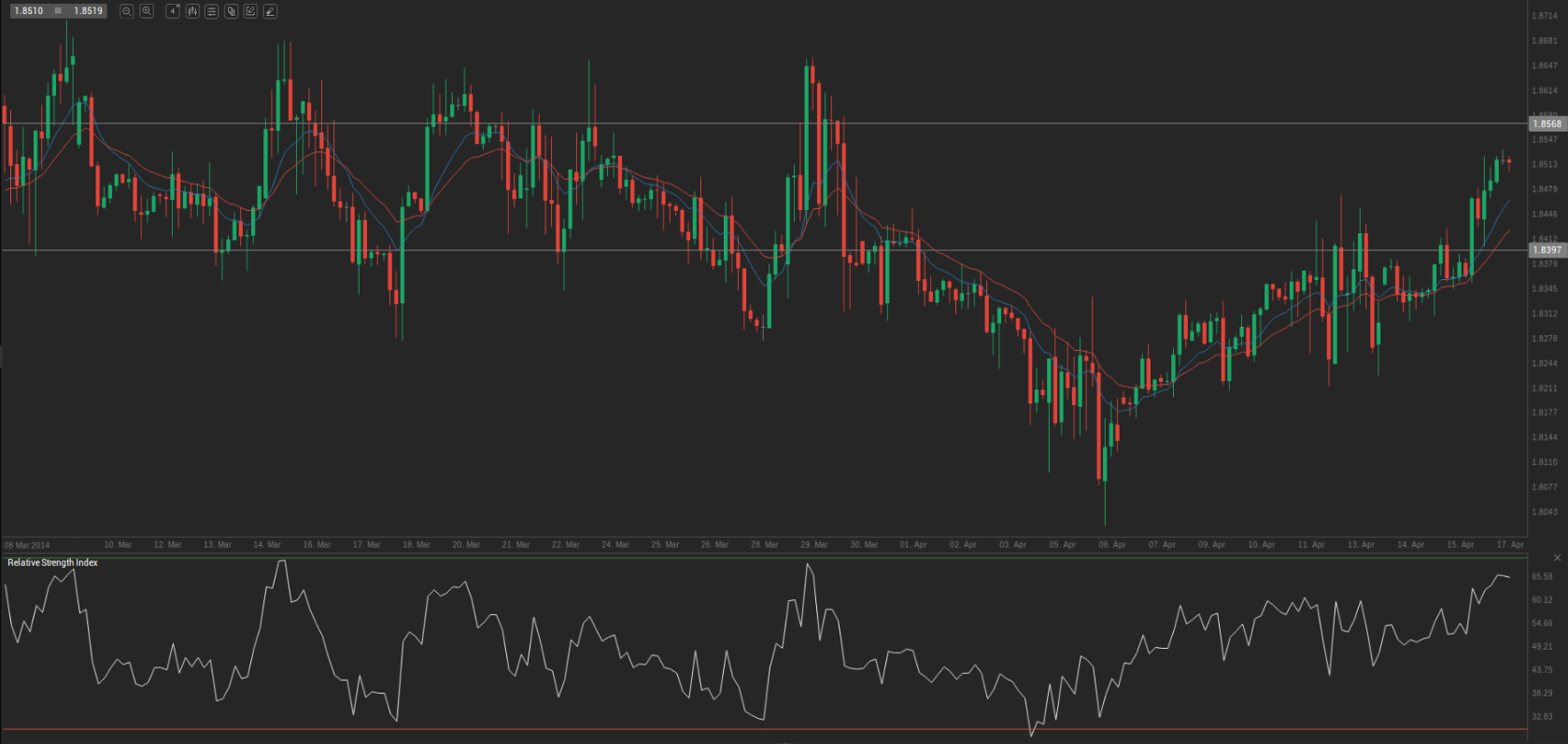Screen dimensions: 1568x744
Task: Click the chart templates copy icon
Action: click(x=232, y=11)
